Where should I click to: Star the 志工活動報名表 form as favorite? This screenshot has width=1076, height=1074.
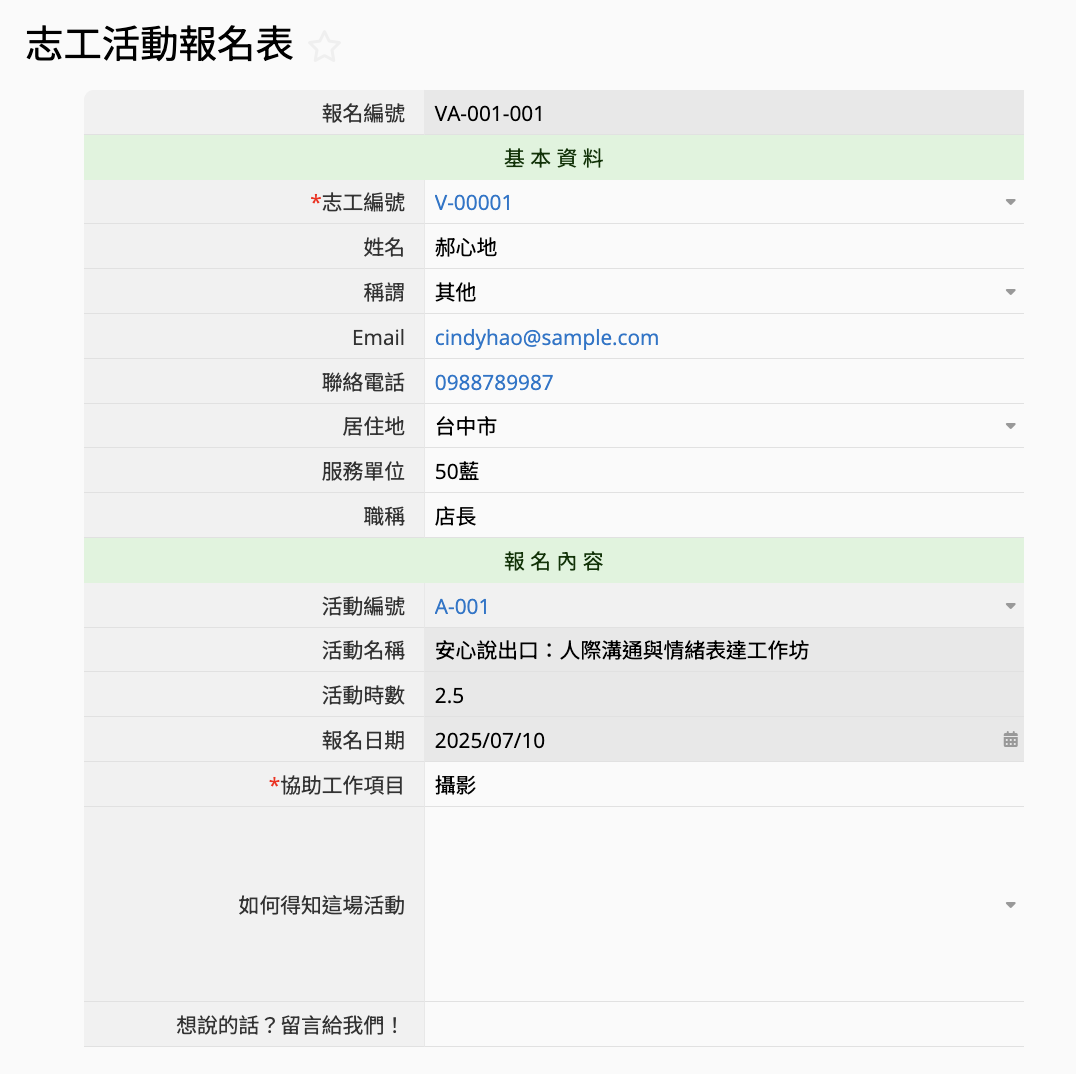[325, 47]
